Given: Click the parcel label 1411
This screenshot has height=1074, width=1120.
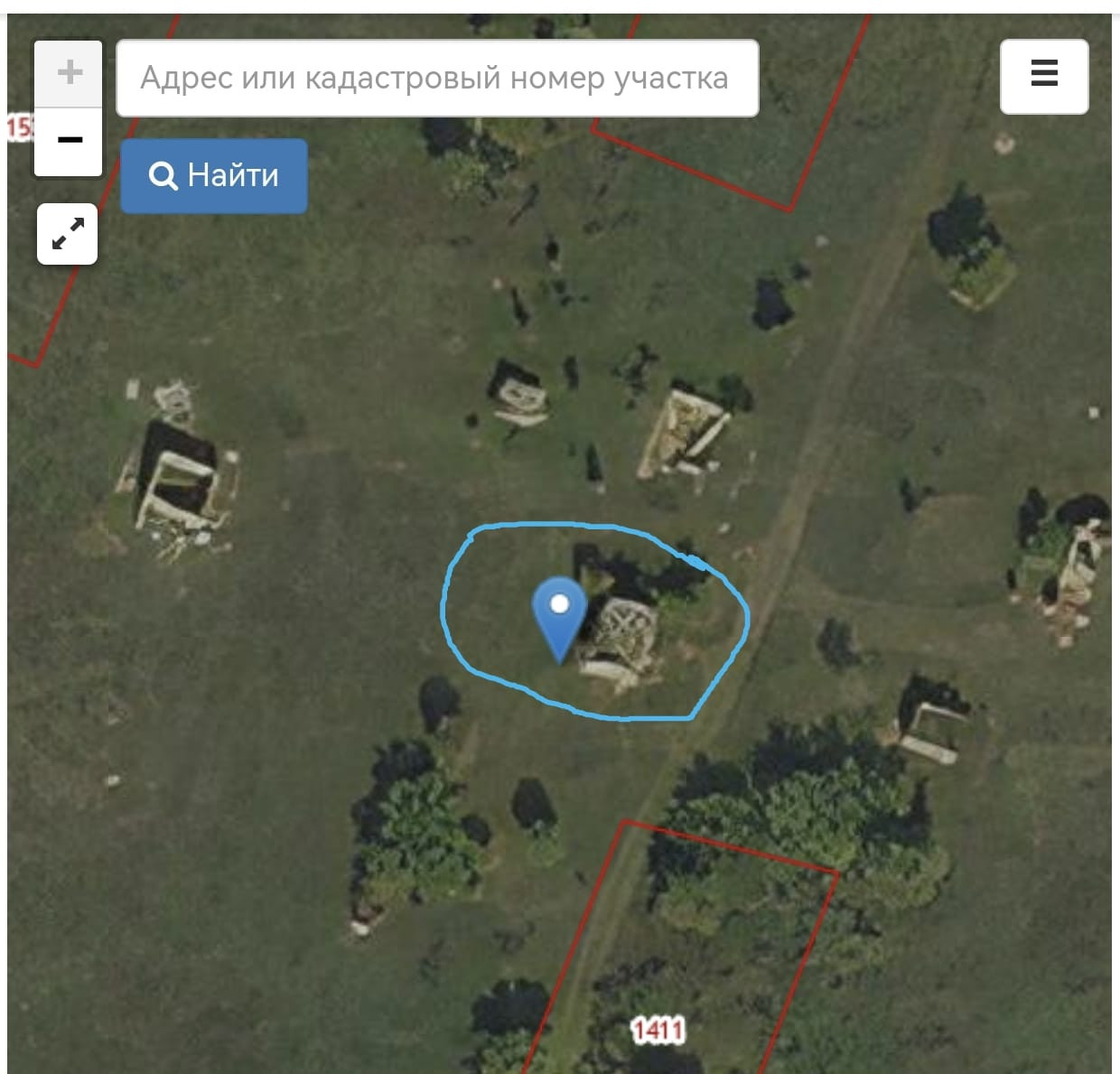Looking at the screenshot, I should tap(658, 1030).
